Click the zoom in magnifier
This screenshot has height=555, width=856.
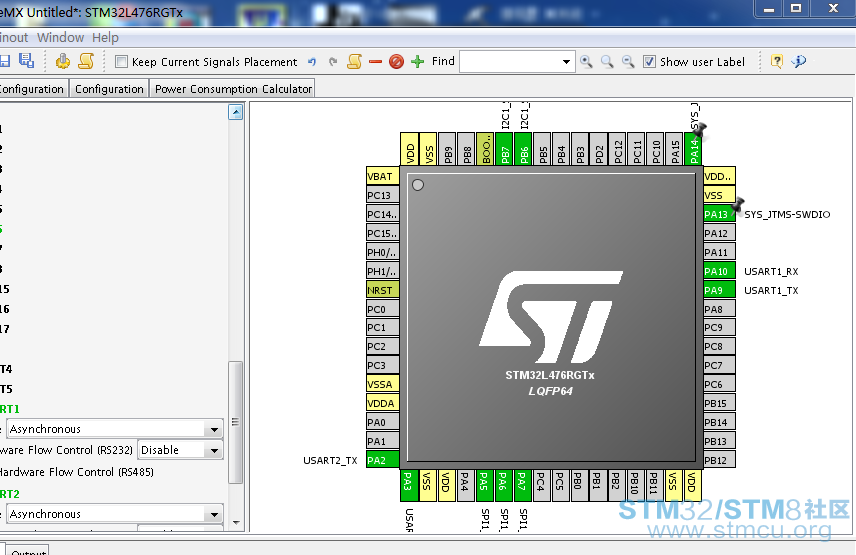click(586, 62)
